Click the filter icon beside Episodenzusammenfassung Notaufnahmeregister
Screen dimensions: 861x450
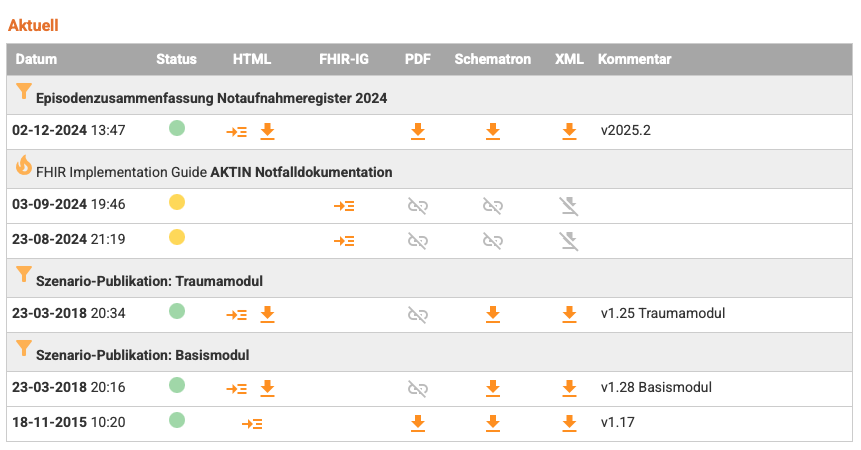[x=24, y=92]
